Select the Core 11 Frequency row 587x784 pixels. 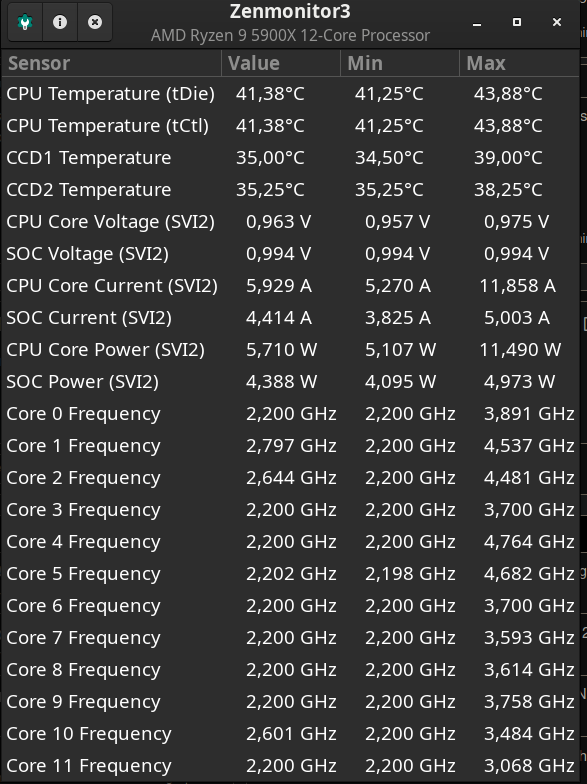(290, 766)
